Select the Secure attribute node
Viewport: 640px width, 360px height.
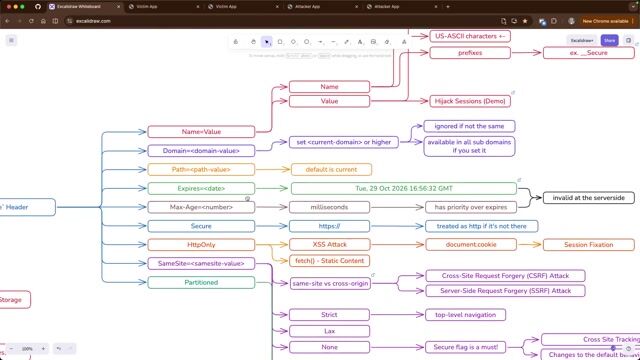point(201,226)
